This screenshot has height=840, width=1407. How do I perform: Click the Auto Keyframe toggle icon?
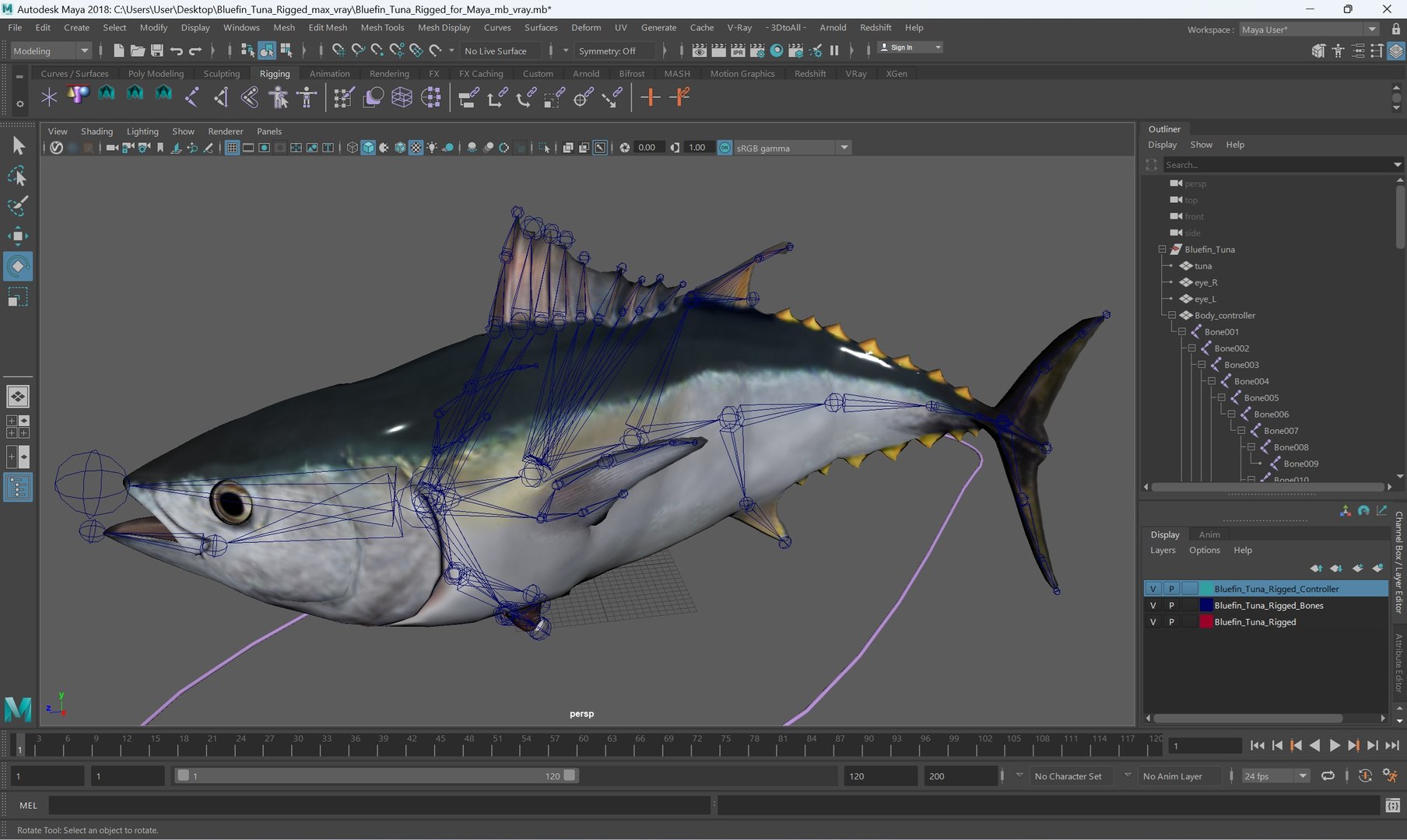click(x=1365, y=775)
